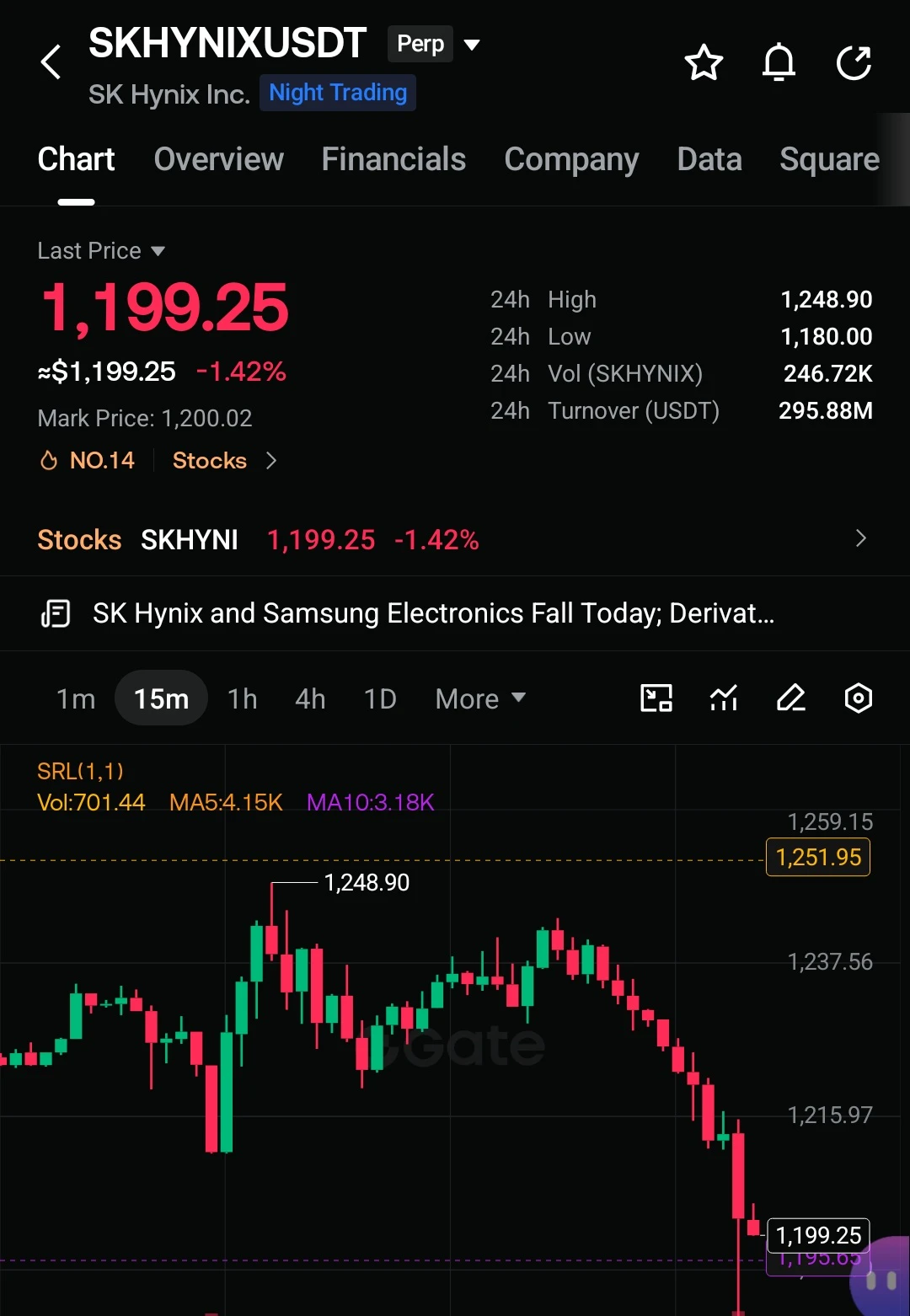The image size is (910, 1316).
Task: Open chart settings hexagon icon
Action: coord(858,698)
